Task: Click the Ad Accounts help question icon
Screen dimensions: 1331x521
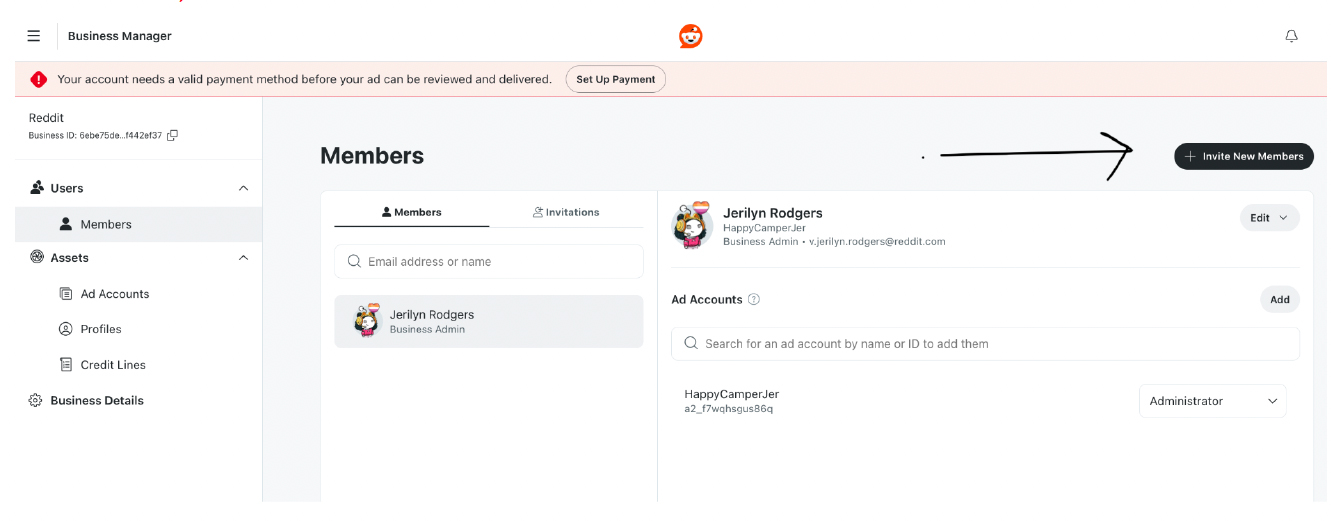Action: tap(754, 299)
